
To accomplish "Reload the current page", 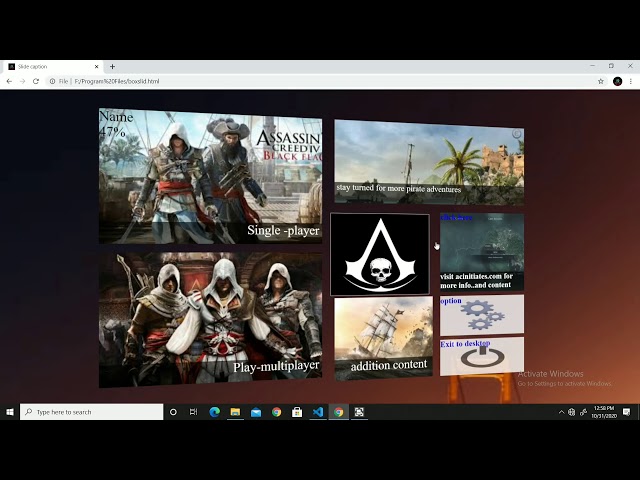I will pyautogui.click(x=36, y=81).
